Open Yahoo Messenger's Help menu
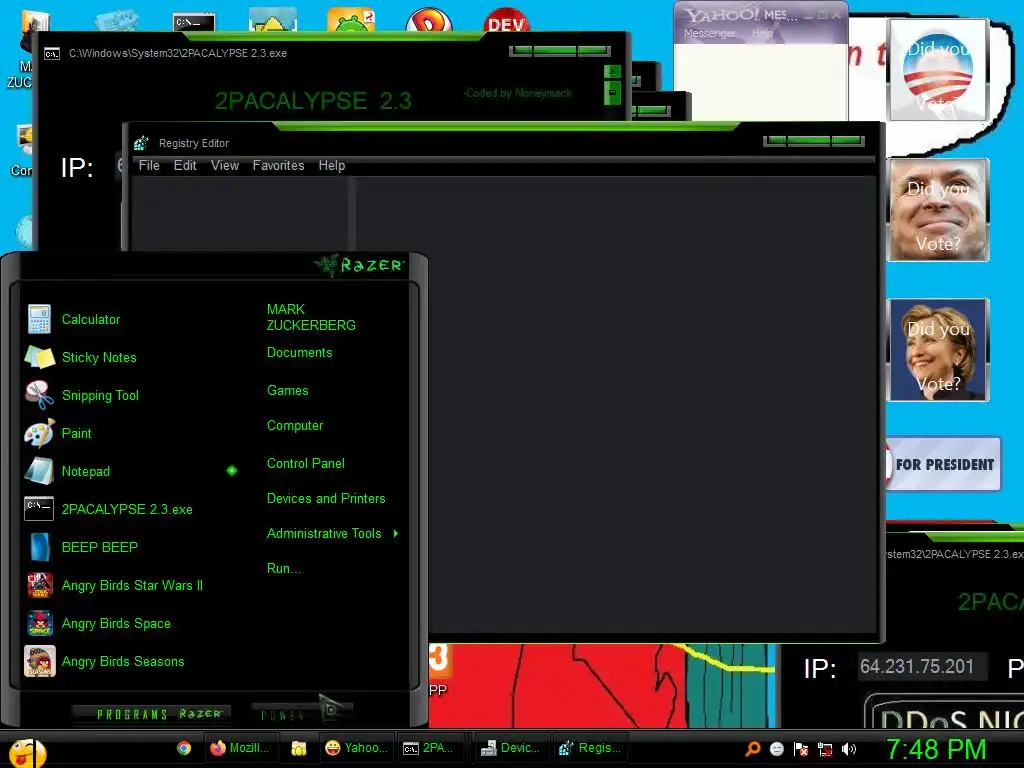Image resolution: width=1024 pixels, height=768 pixels. pos(762,33)
